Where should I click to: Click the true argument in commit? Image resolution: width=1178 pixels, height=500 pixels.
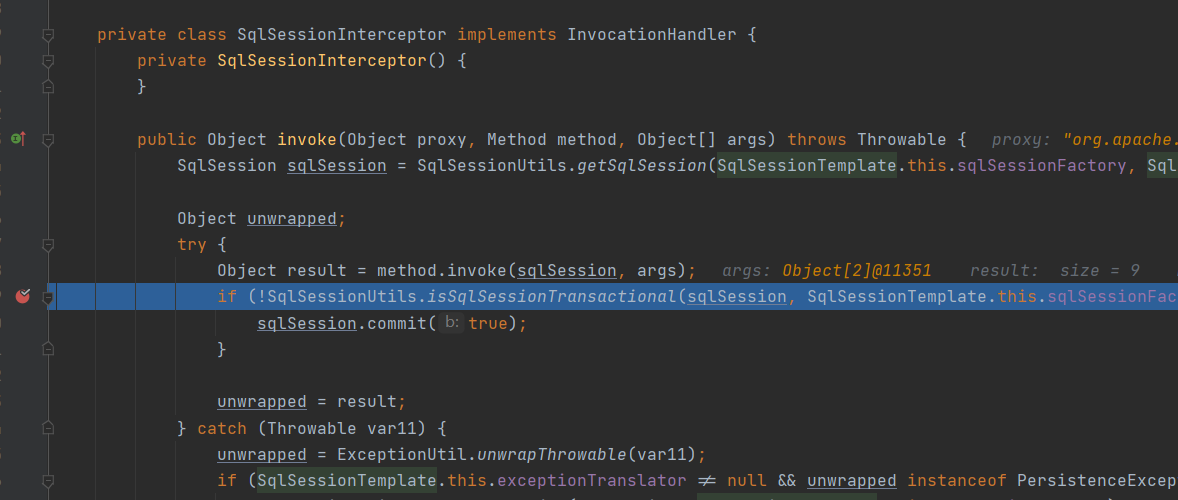(x=487, y=324)
